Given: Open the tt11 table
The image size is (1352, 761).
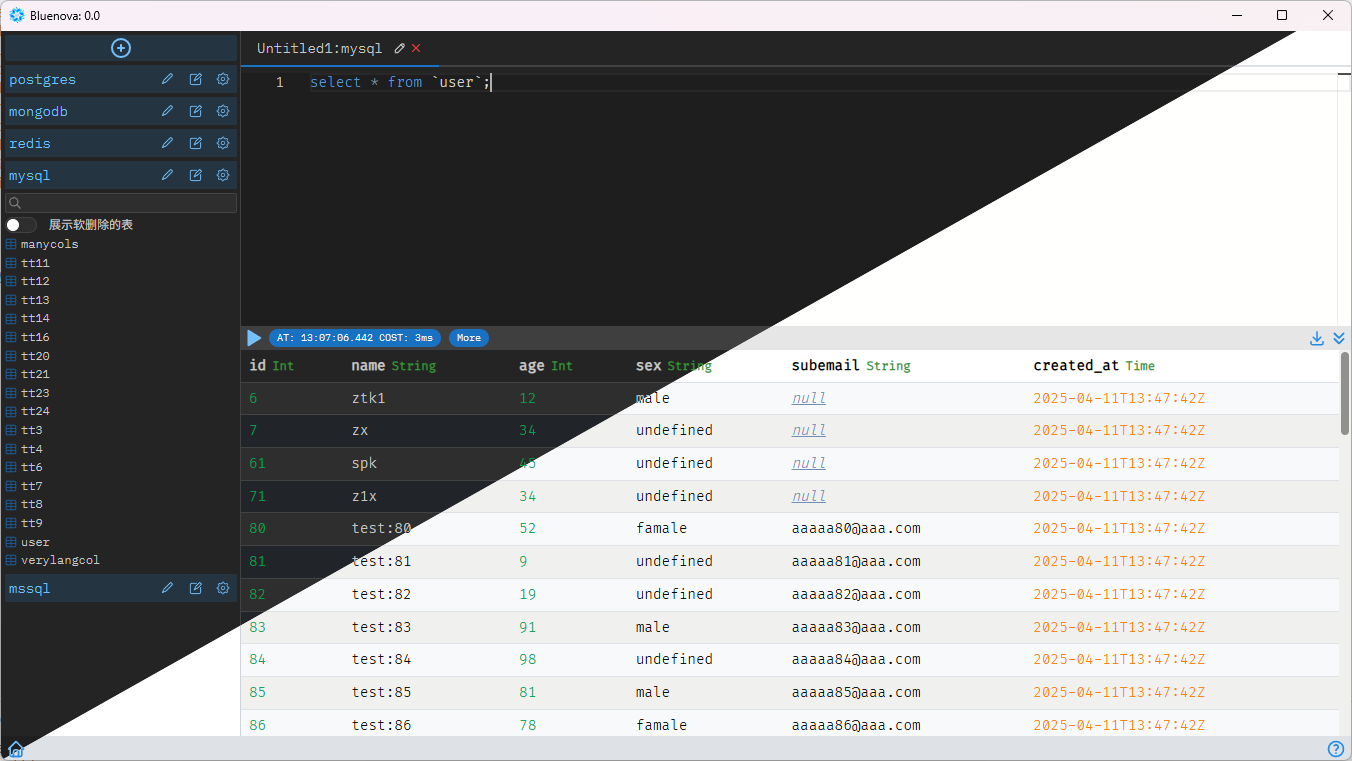Looking at the screenshot, I should [x=35, y=263].
